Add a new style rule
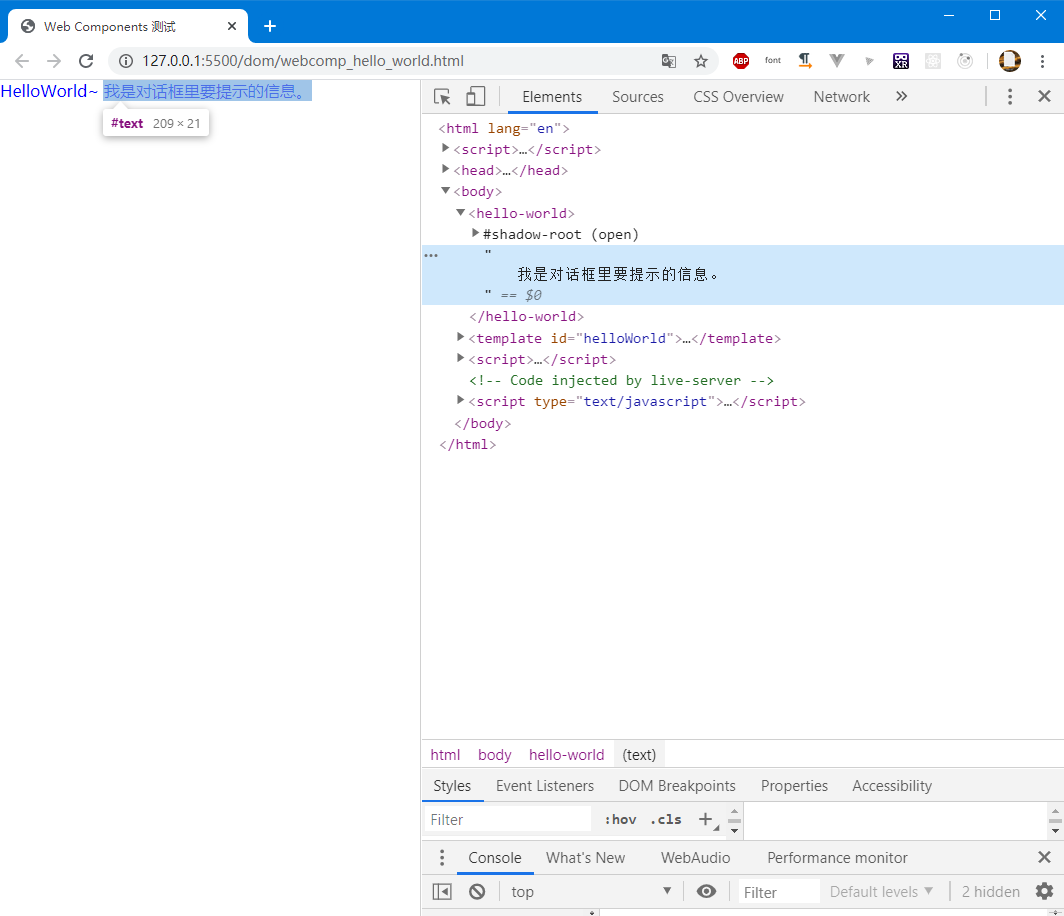The image size is (1064, 916). [706, 820]
